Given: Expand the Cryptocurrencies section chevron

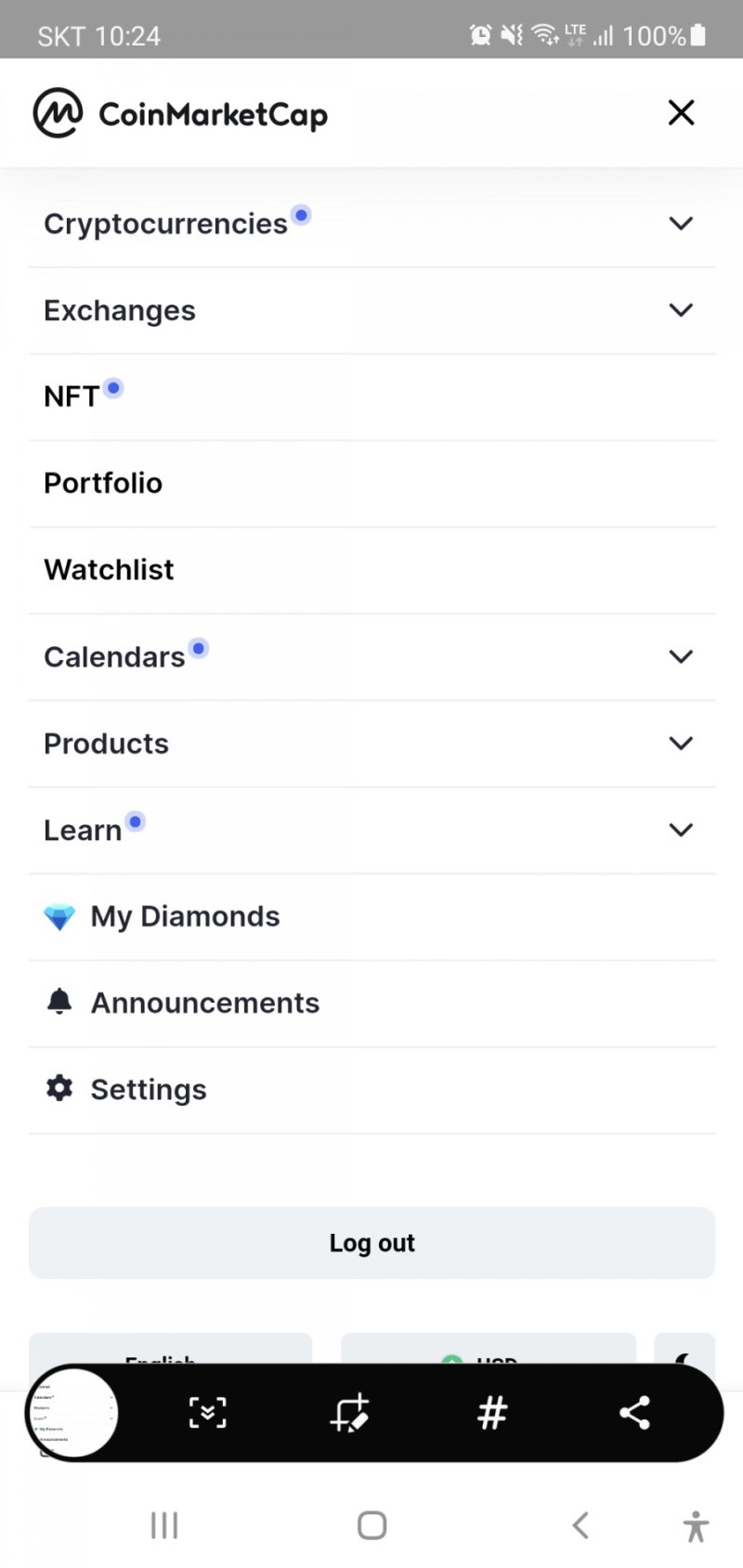Looking at the screenshot, I should [681, 224].
